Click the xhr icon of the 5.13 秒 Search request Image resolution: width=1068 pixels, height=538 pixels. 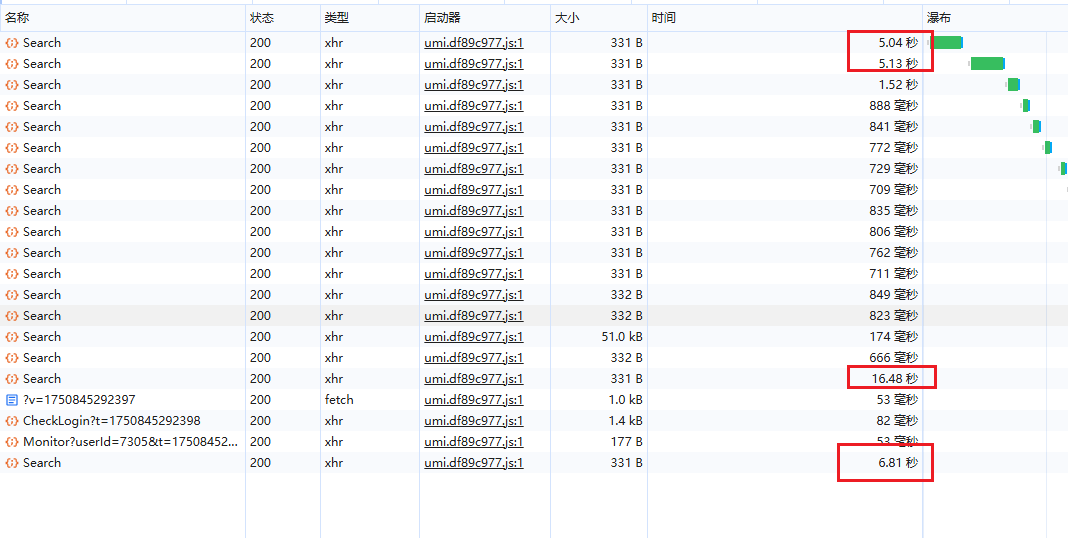click(12, 64)
